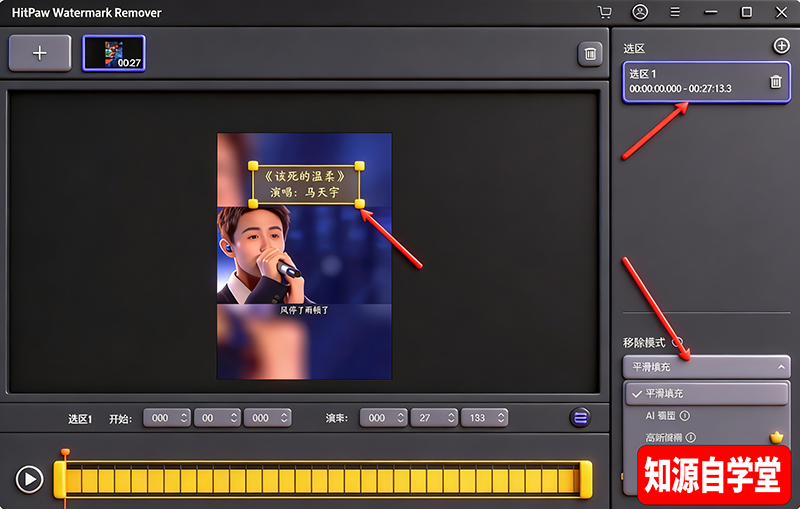Collapse the 平滑填充 removal mode dropdown
800x509 pixels.
coord(706,367)
